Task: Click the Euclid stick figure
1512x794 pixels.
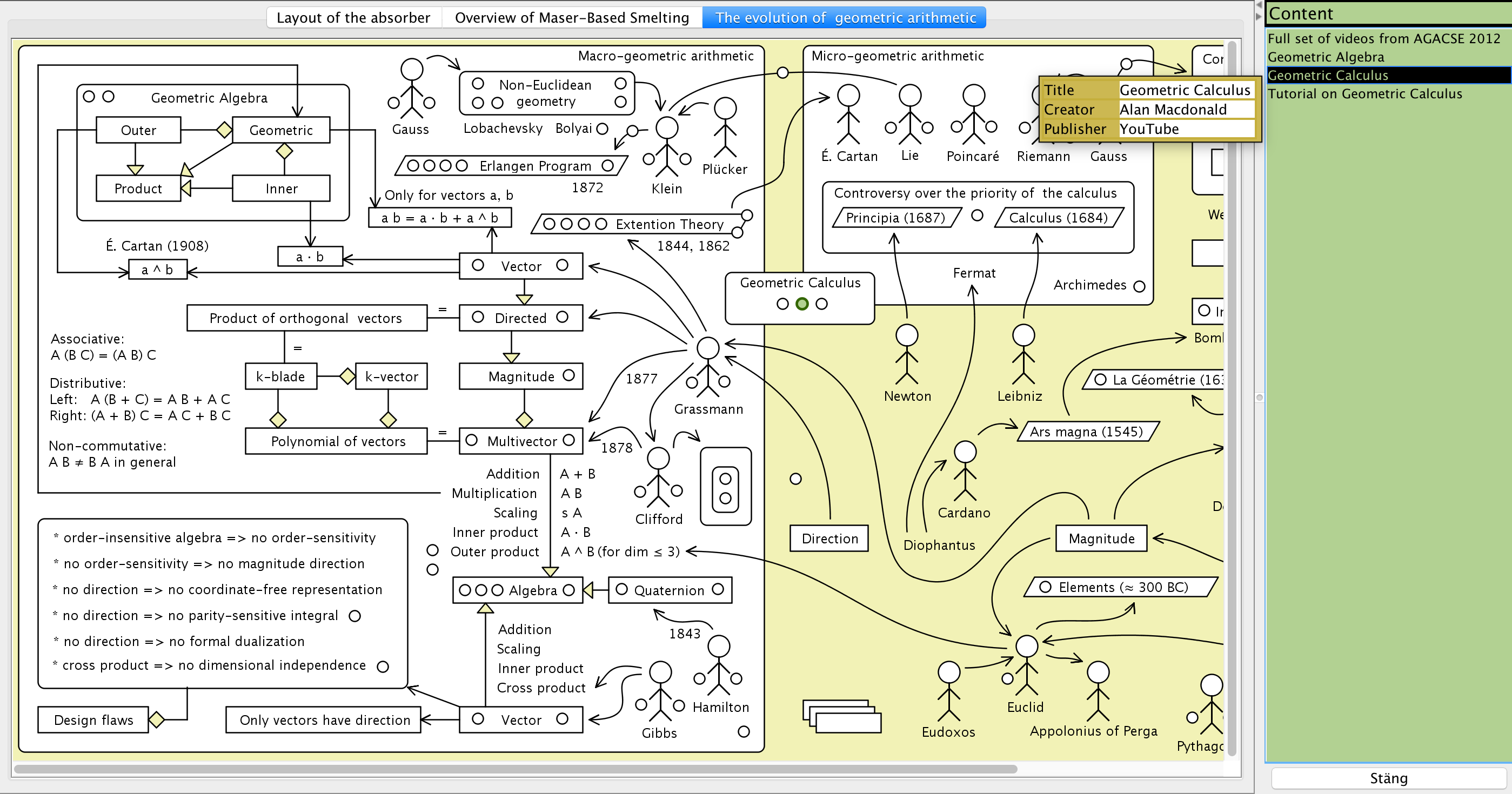Action: coord(1026,665)
